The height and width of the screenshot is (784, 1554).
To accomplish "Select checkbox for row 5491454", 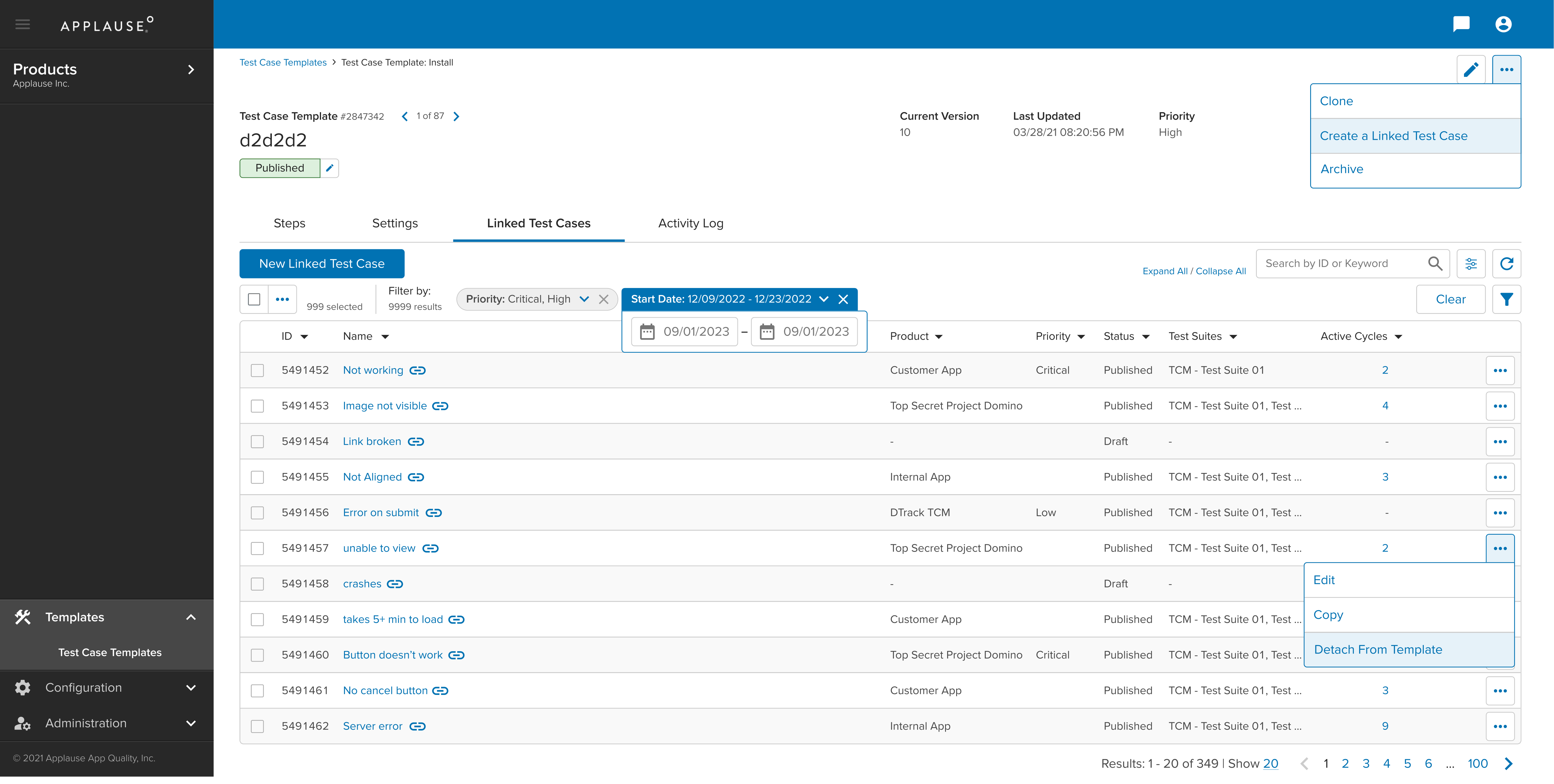I will point(258,442).
